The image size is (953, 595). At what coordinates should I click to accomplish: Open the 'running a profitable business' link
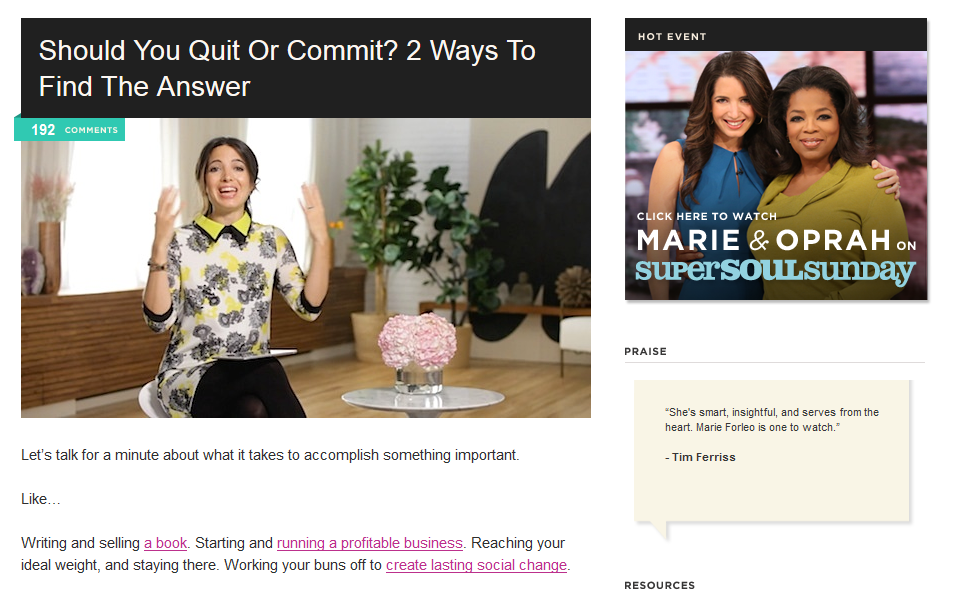coord(370,543)
